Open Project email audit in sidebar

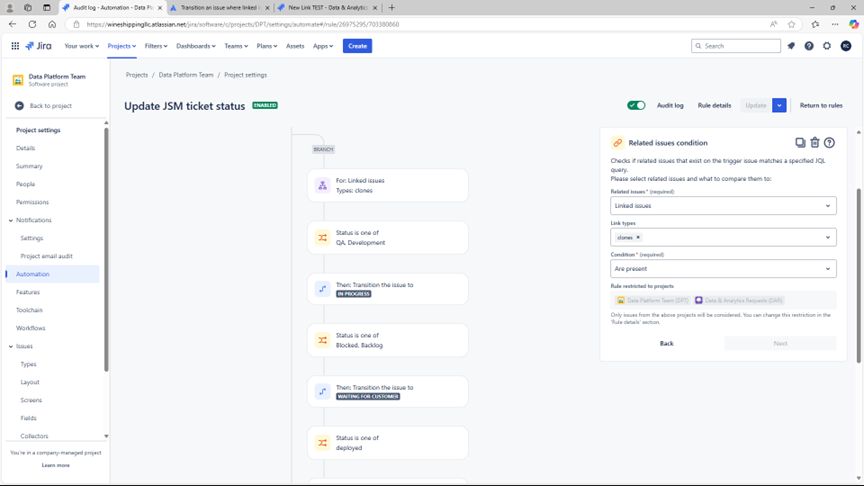[x=46, y=256]
